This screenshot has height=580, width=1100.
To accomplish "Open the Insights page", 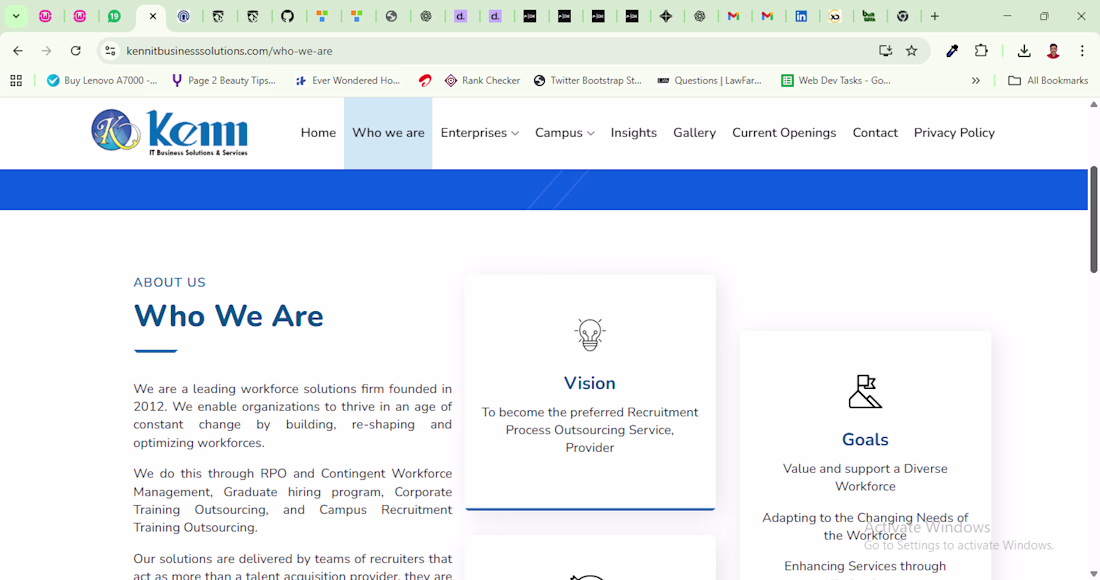I will coord(633,133).
